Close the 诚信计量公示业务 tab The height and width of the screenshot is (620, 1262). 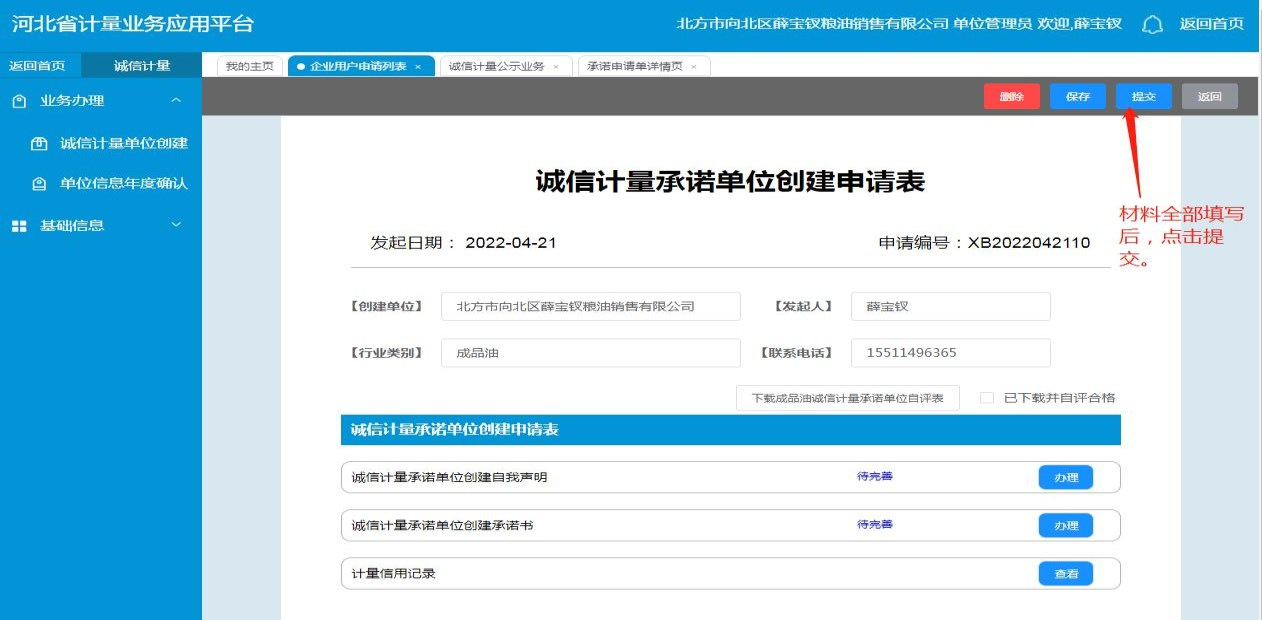[x=556, y=67]
